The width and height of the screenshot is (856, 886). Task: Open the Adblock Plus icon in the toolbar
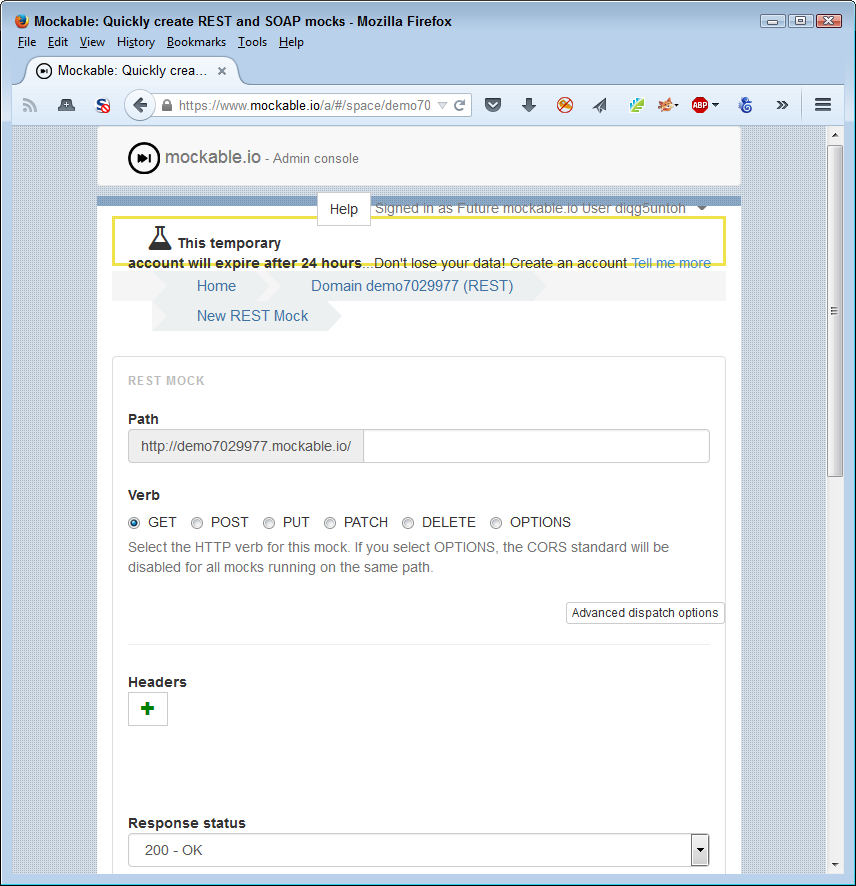coord(699,104)
